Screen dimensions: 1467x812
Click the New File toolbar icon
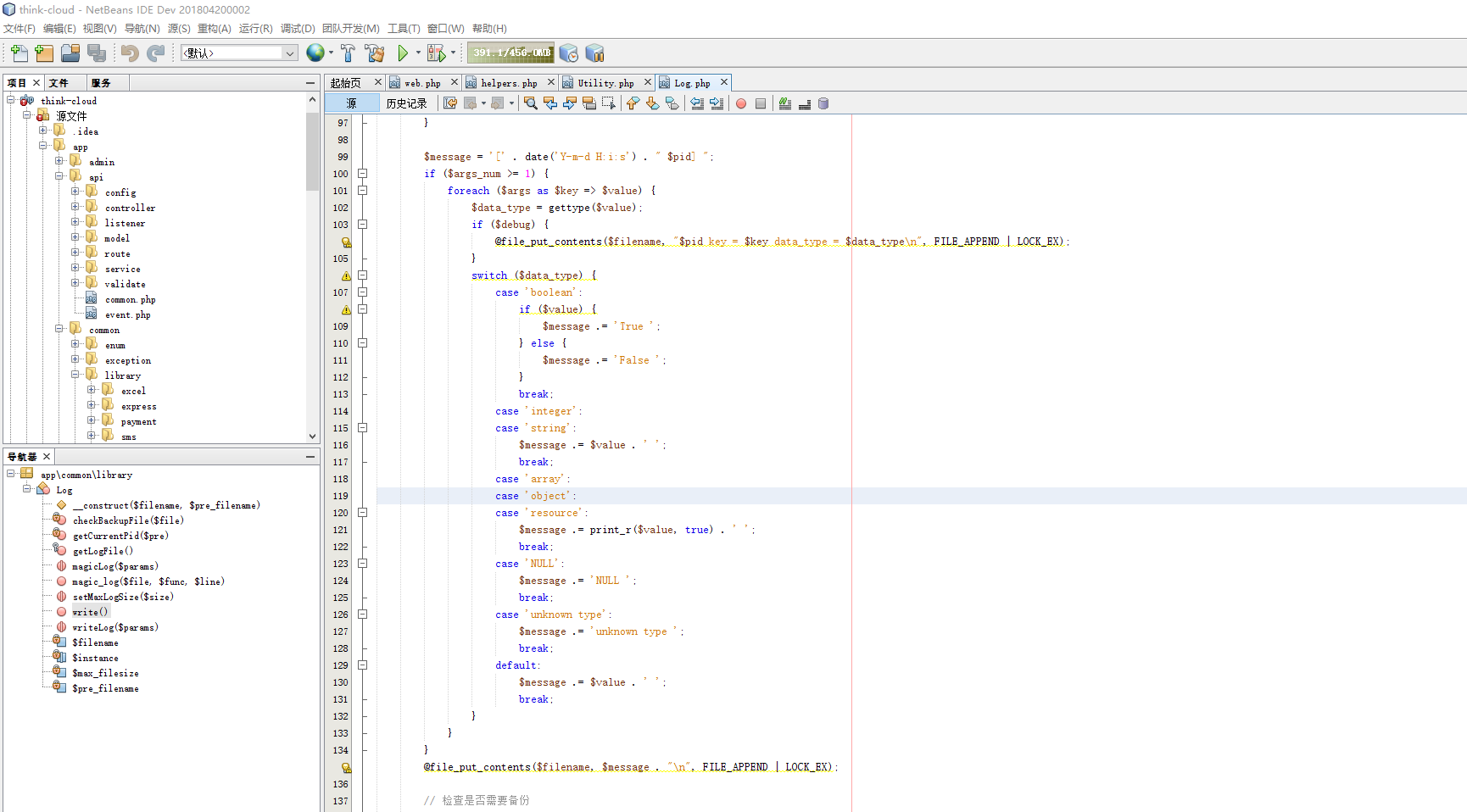(x=19, y=53)
